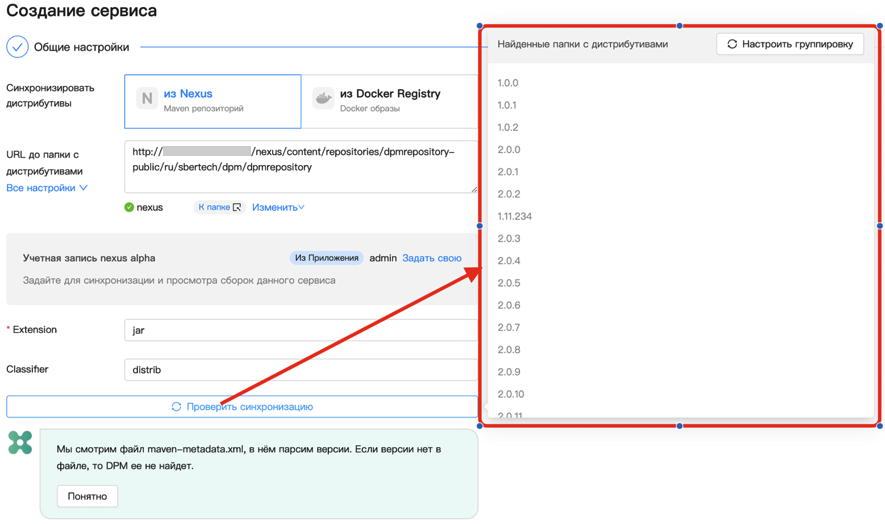The image size is (885, 524).
Task: Click the "Общие настройки" step checkmark circle
Action: pos(17,47)
